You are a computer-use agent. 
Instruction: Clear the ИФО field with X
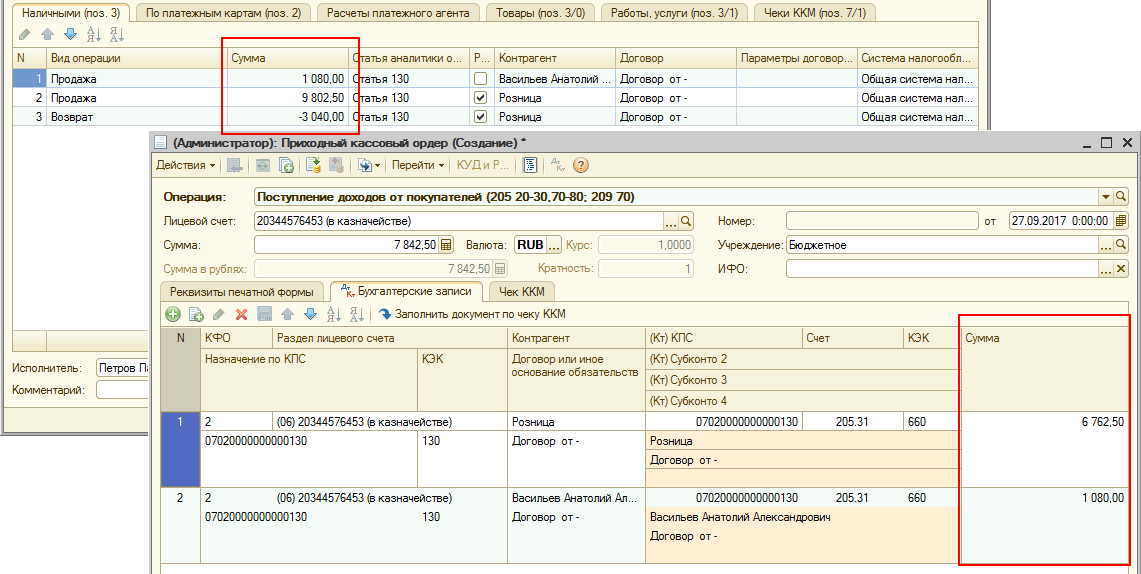pyautogui.click(x=1122, y=269)
